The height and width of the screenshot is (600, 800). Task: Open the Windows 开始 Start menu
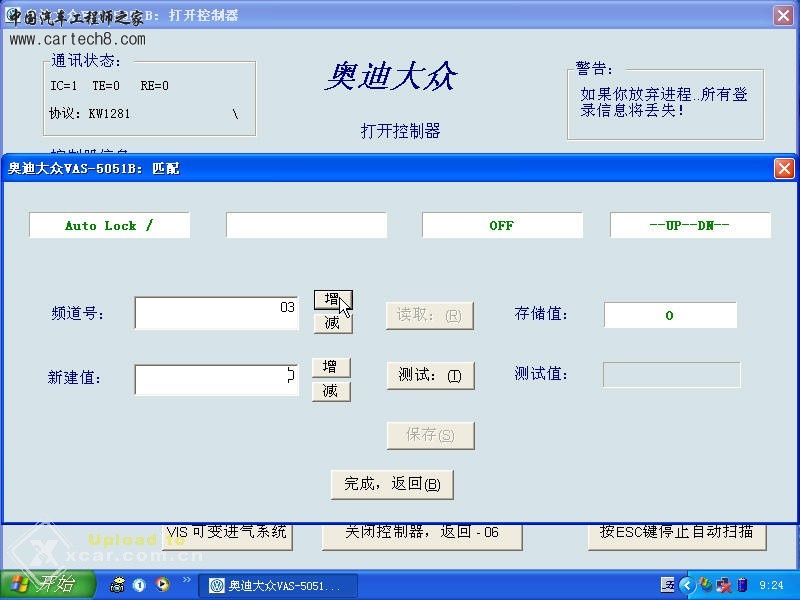[x=48, y=585]
